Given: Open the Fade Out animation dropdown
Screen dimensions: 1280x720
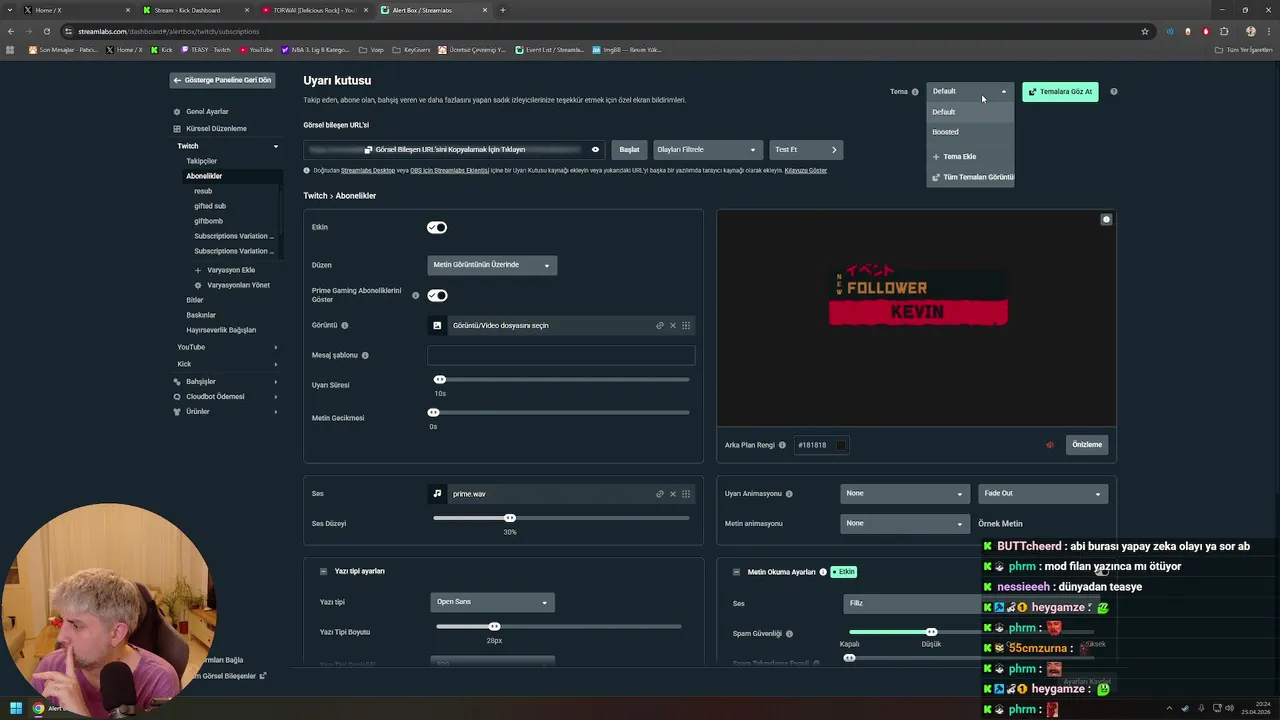Looking at the screenshot, I should pyautogui.click(x=1042, y=493).
